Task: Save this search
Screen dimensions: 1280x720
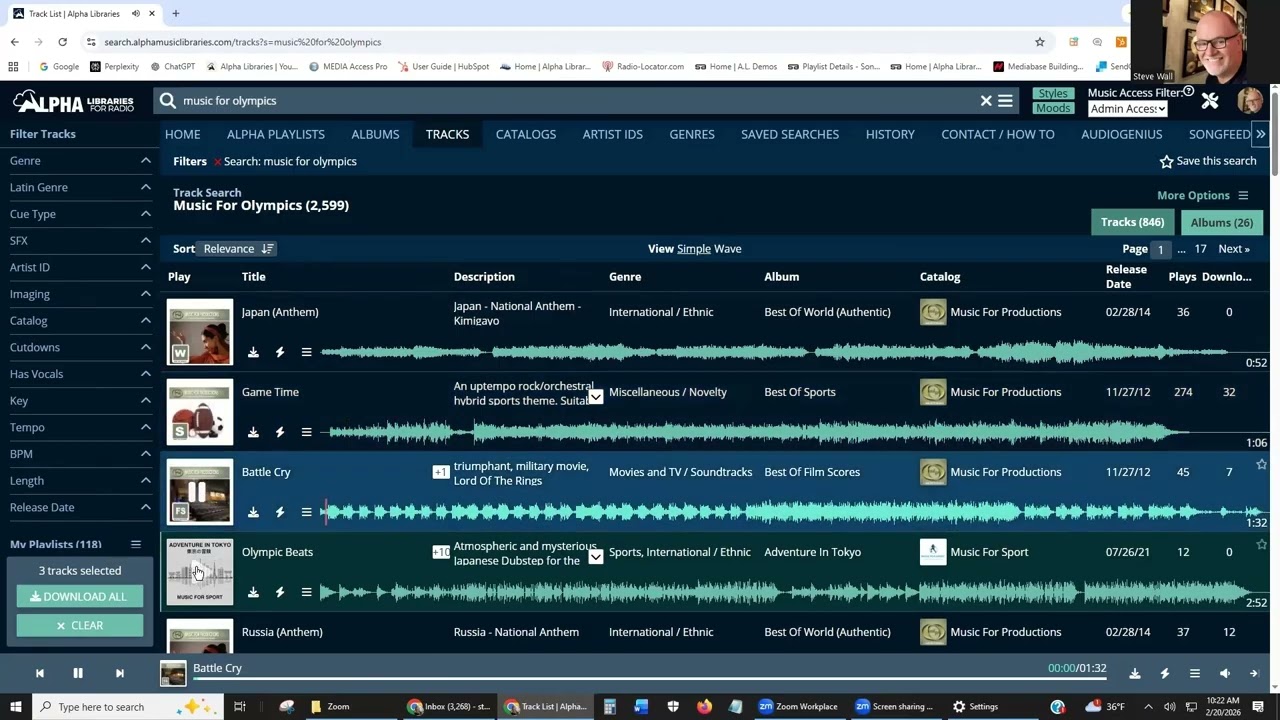Action: (1208, 161)
